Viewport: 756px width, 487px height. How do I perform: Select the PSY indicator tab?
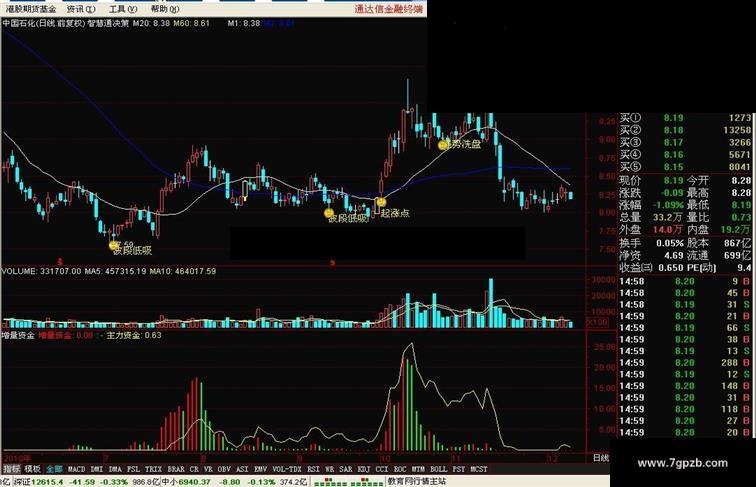[x=459, y=469]
